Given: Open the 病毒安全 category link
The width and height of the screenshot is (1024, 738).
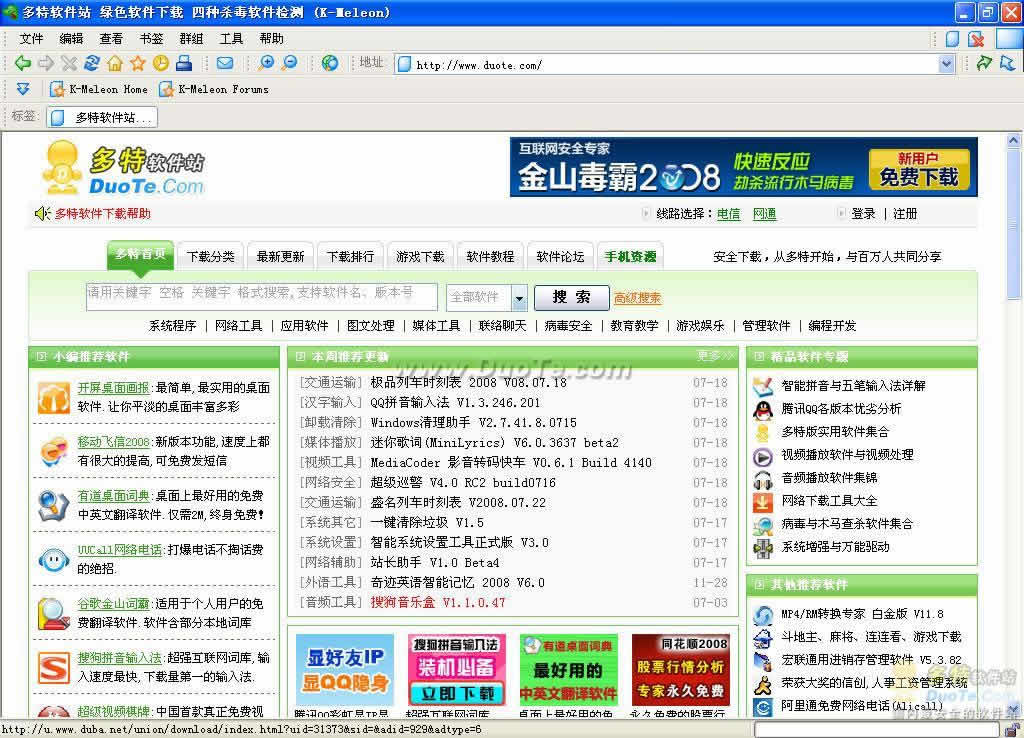Looking at the screenshot, I should (568, 325).
